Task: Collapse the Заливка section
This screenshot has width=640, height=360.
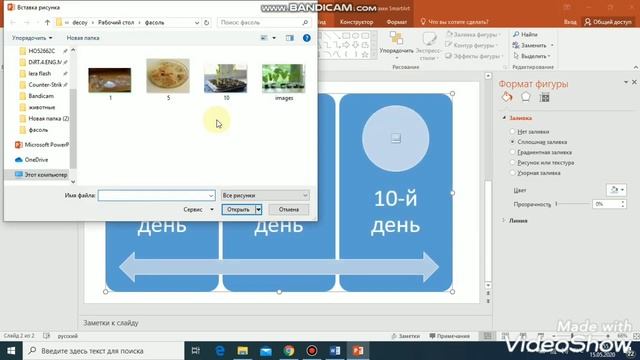Action: point(504,118)
